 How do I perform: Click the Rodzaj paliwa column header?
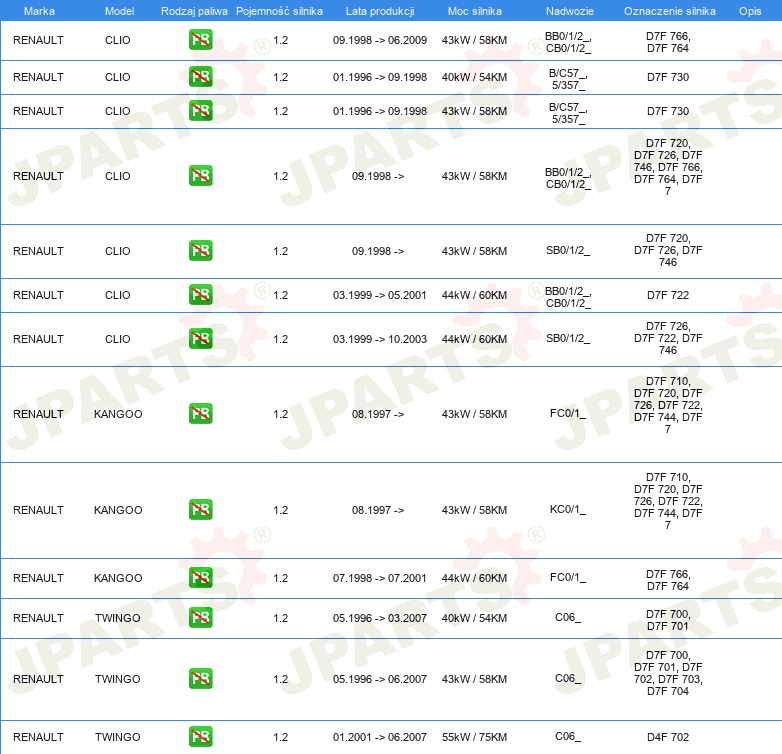point(194,11)
